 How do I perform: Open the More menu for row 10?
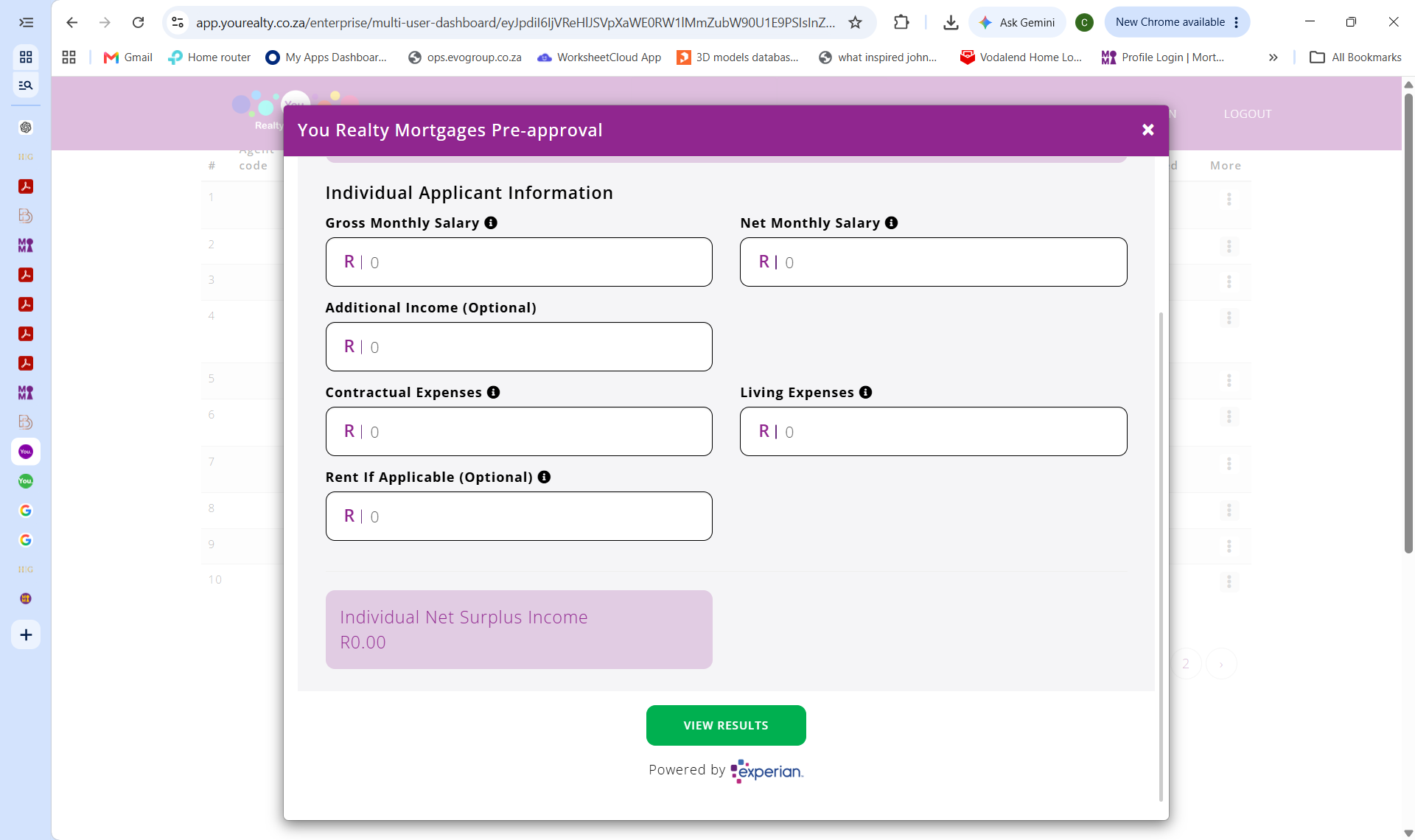(x=1229, y=581)
